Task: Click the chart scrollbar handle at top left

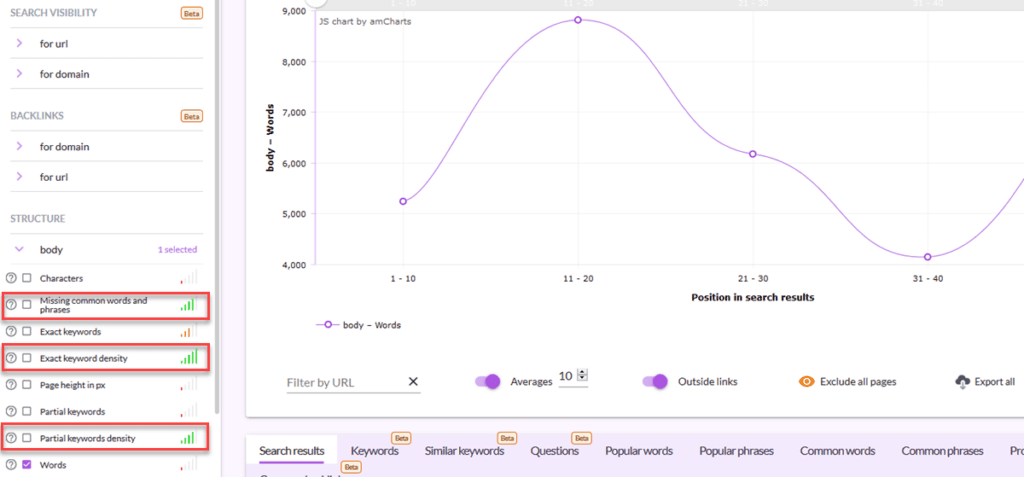Action: coord(316,3)
